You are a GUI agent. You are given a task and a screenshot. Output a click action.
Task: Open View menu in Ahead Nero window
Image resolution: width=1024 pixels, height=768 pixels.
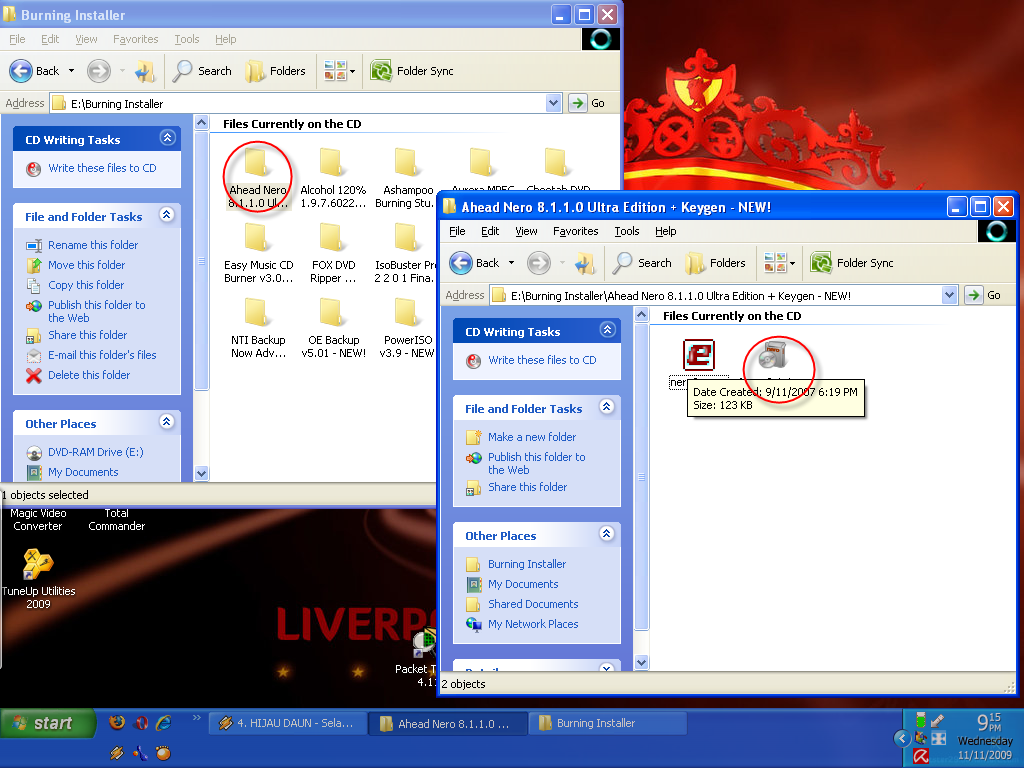(x=526, y=231)
